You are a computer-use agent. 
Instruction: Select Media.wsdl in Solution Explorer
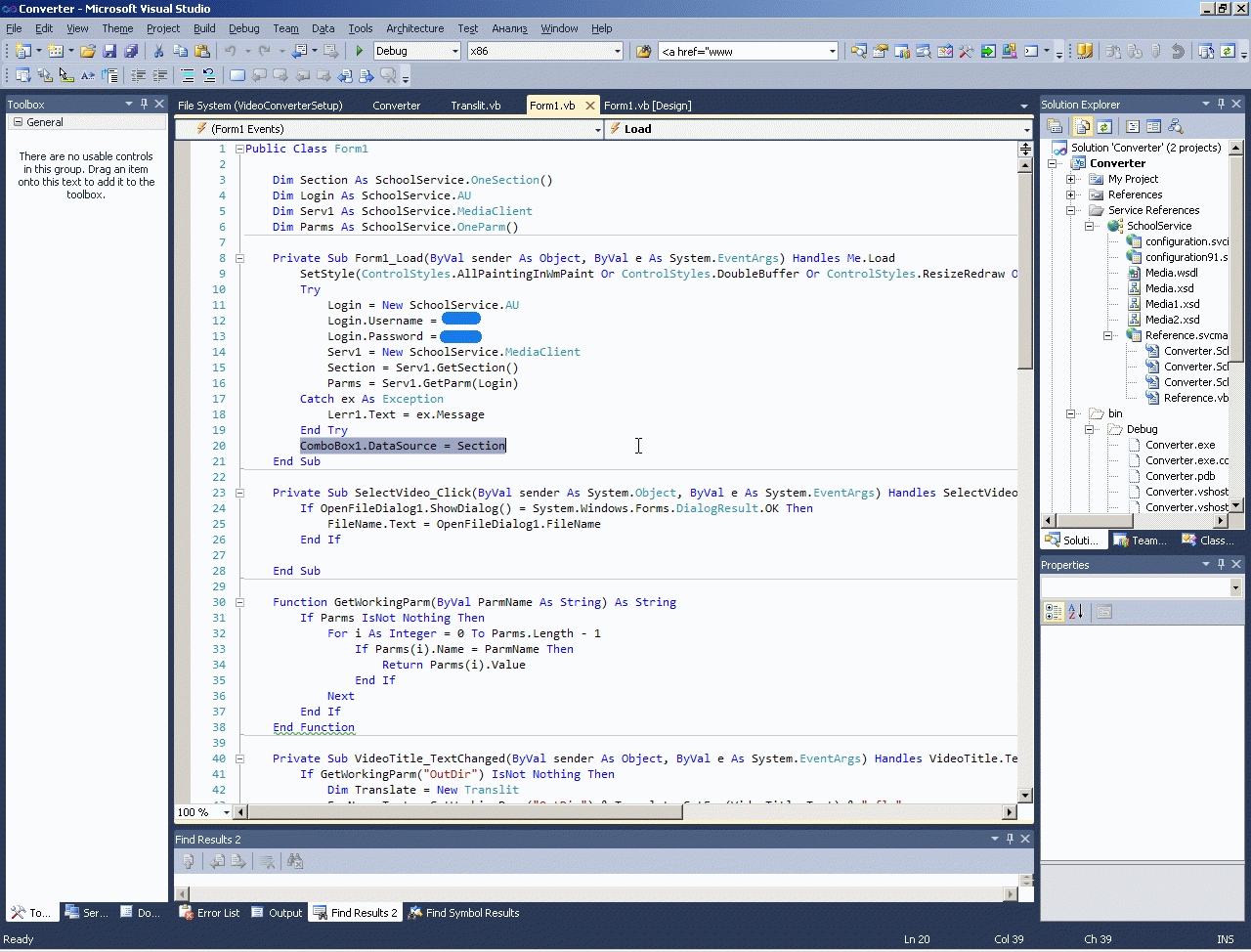pos(1171,273)
